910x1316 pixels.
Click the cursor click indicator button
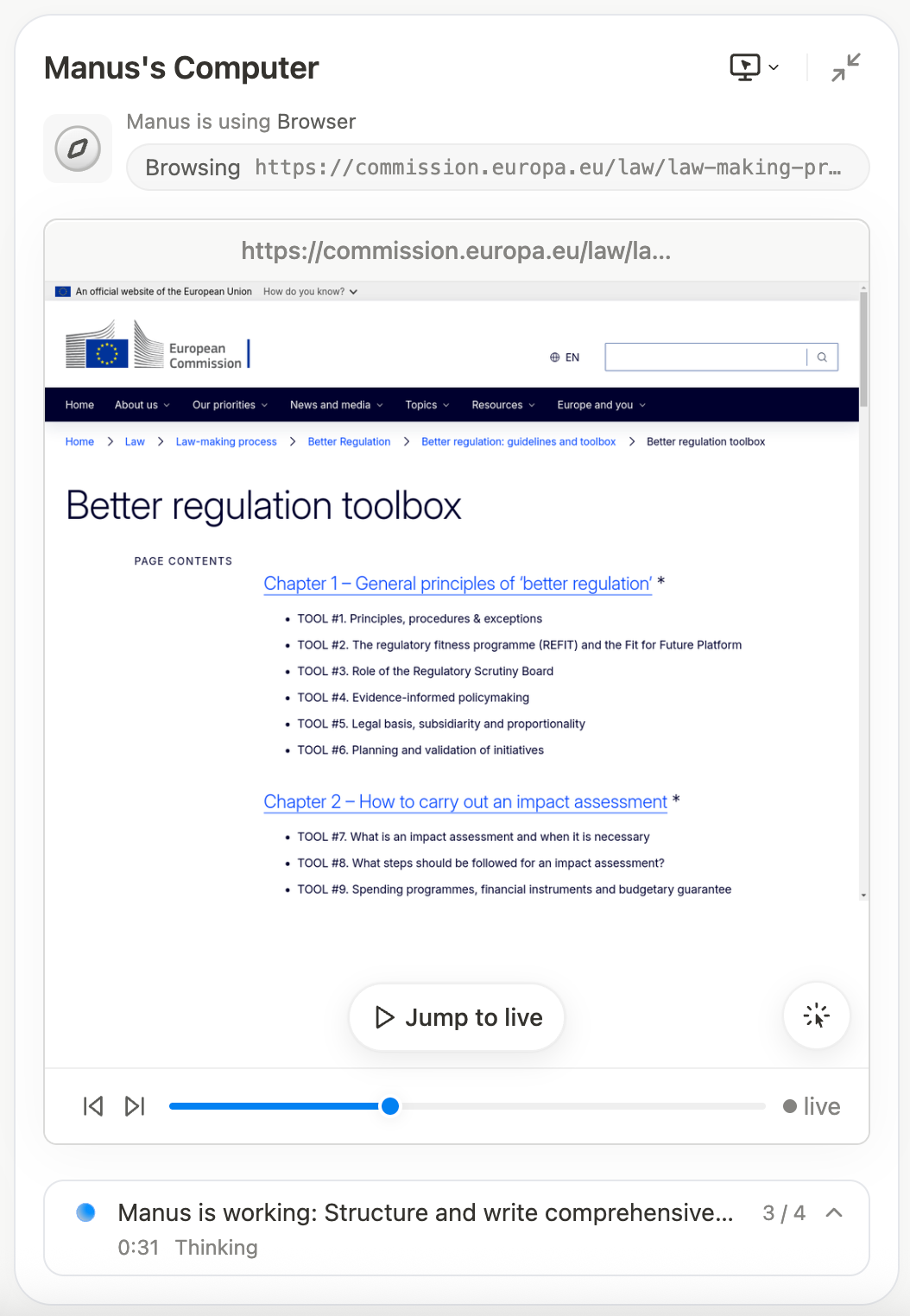(816, 1015)
